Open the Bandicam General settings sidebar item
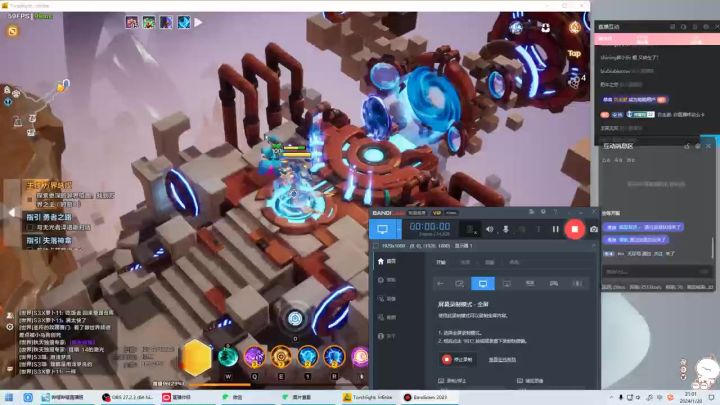The height and width of the screenshot is (405, 720). [x=387, y=280]
